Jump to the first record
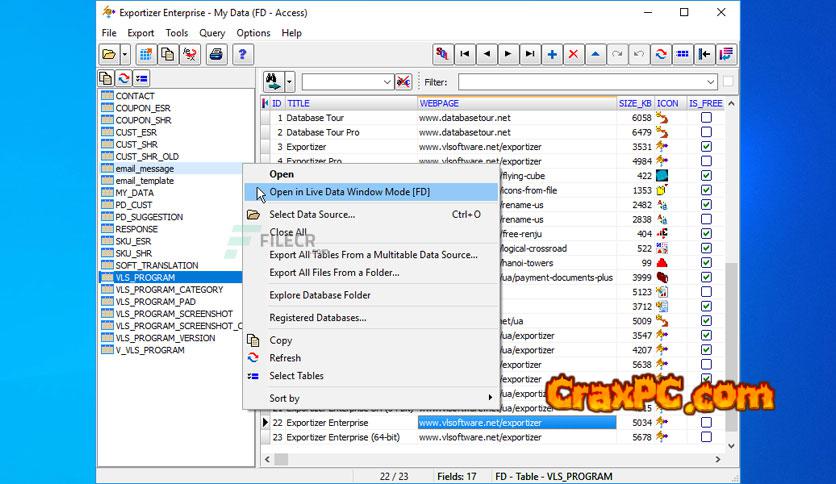 tap(464, 54)
